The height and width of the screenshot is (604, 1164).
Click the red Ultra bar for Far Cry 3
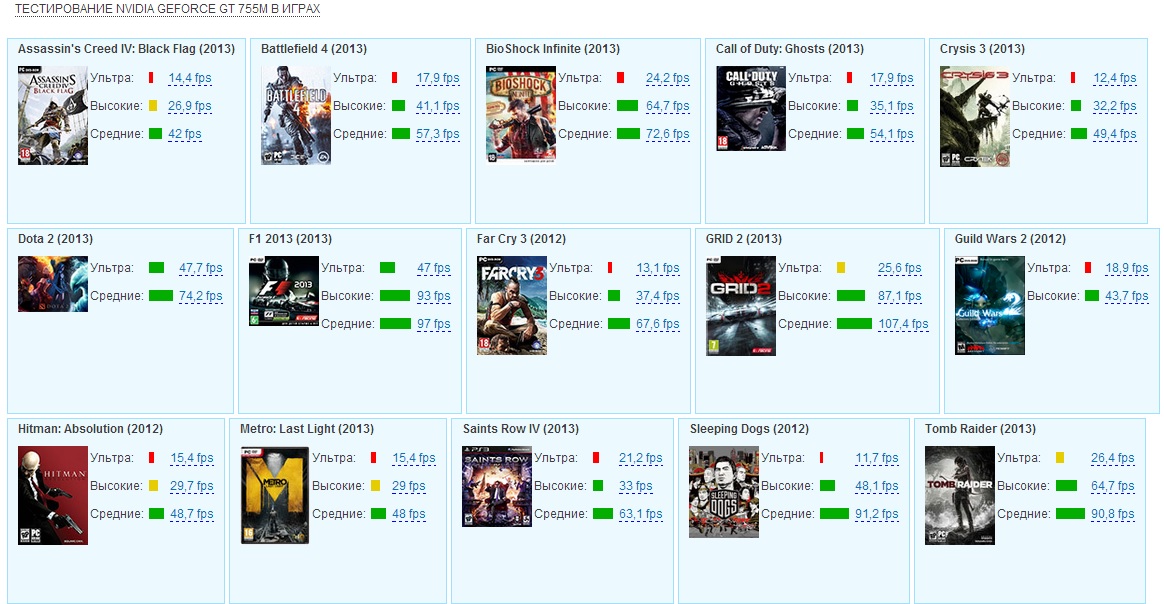(610, 268)
